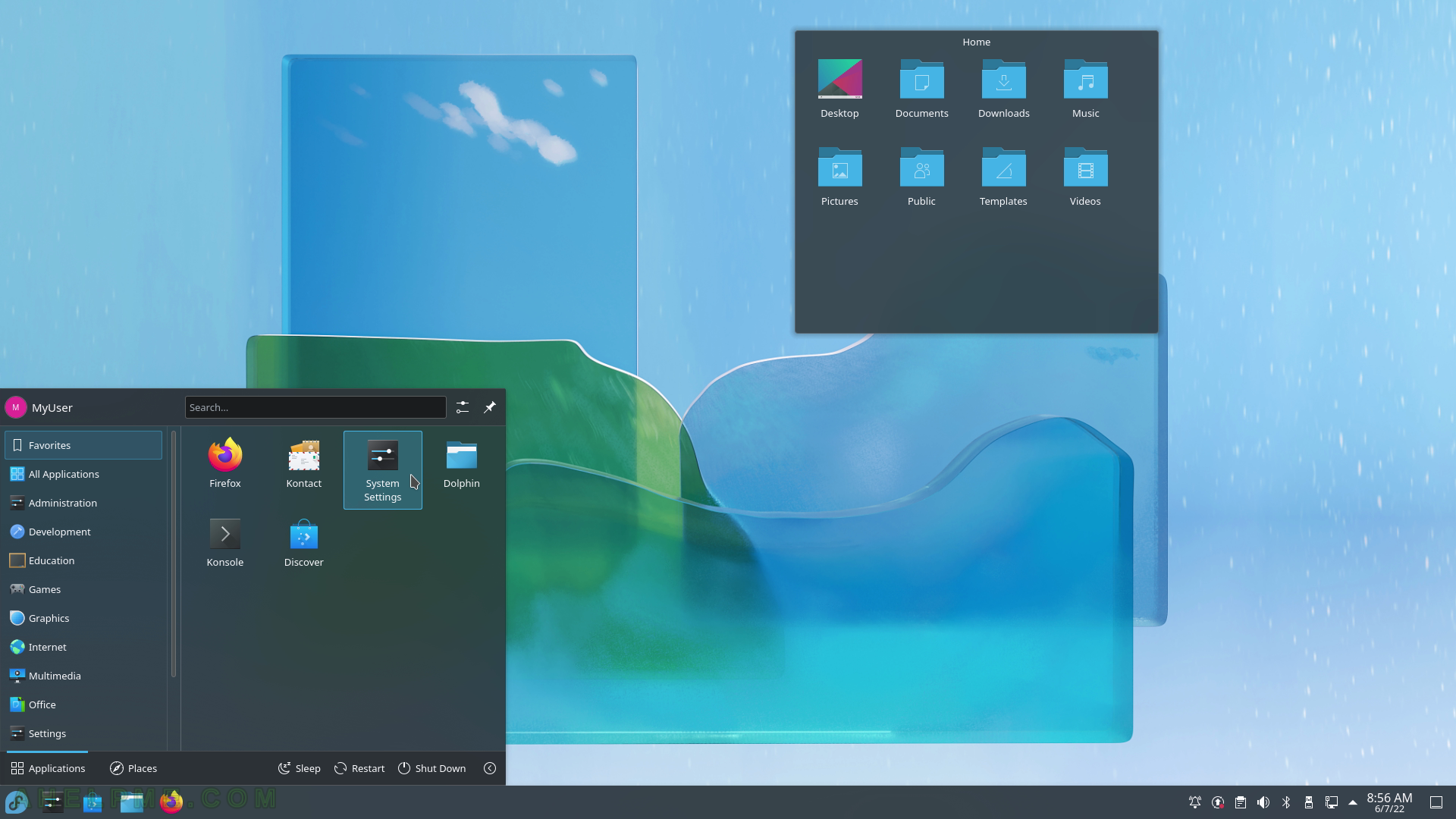This screenshot has height=819, width=1456.
Task: Launch Dolphin file manager
Action: (x=461, y=463)
